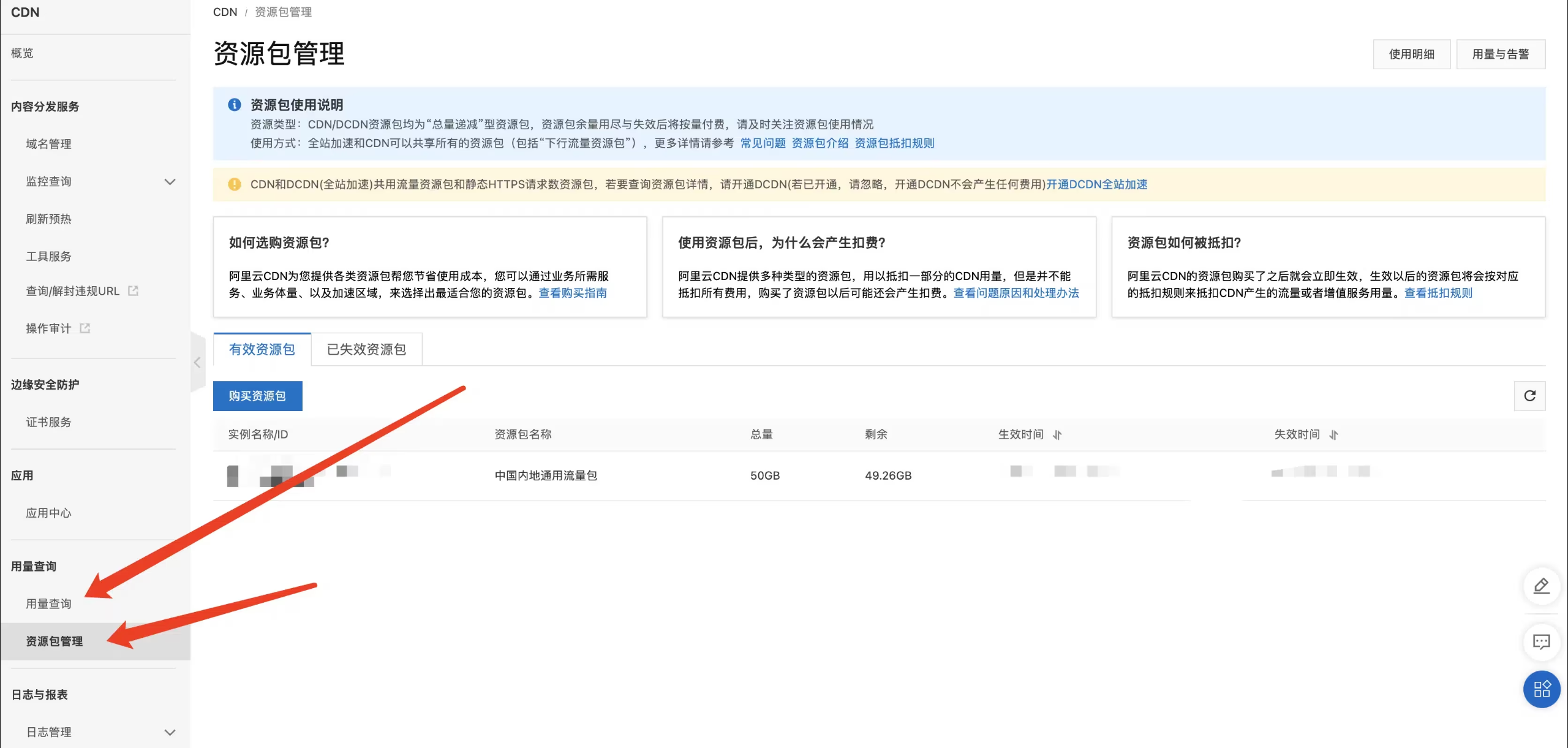Expand the 监控查询 submenu chevron
Viewport: 1568px width, 748px height.
click(170, 182)
